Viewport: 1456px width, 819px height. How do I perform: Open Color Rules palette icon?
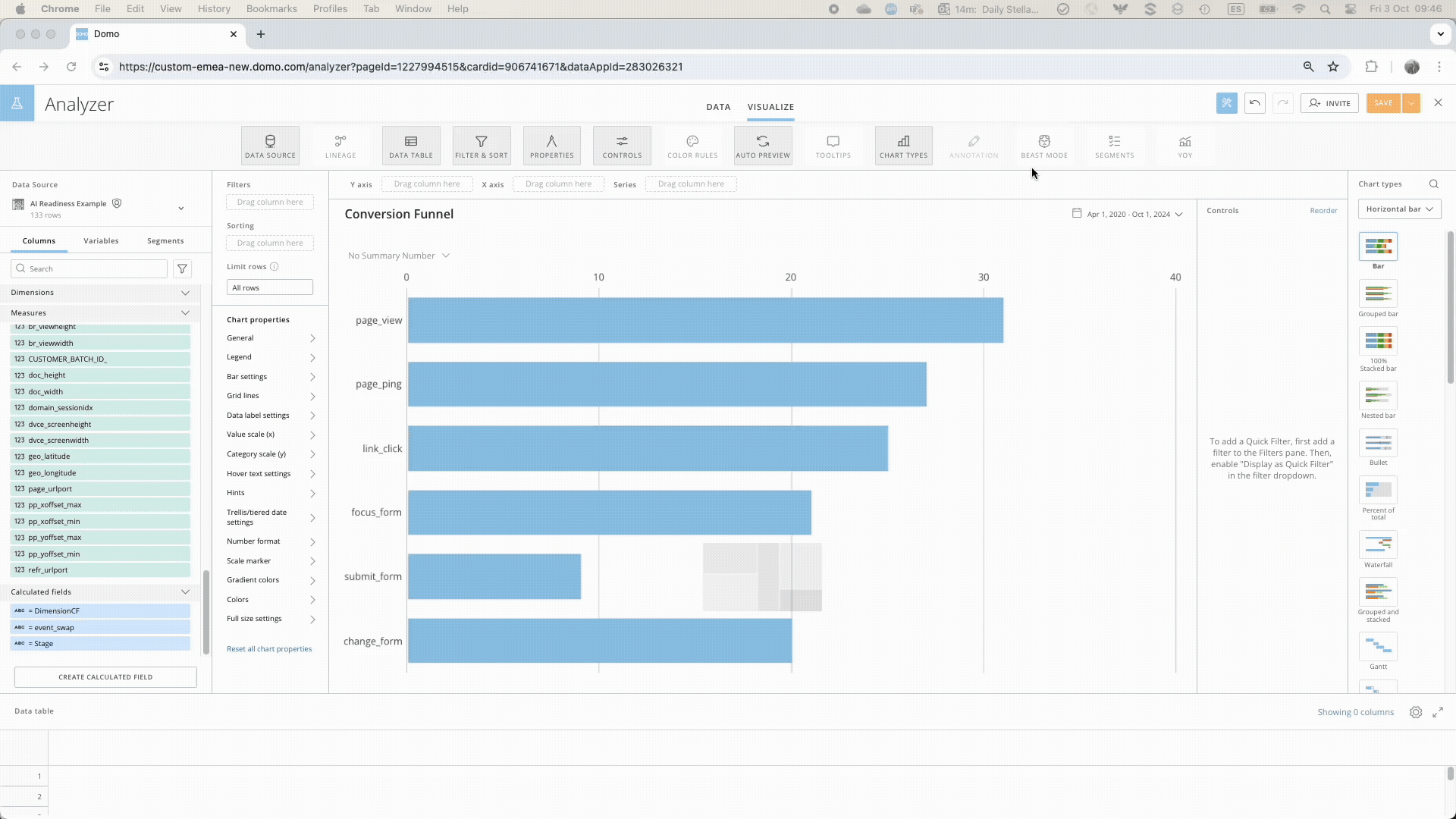point(692,146)
